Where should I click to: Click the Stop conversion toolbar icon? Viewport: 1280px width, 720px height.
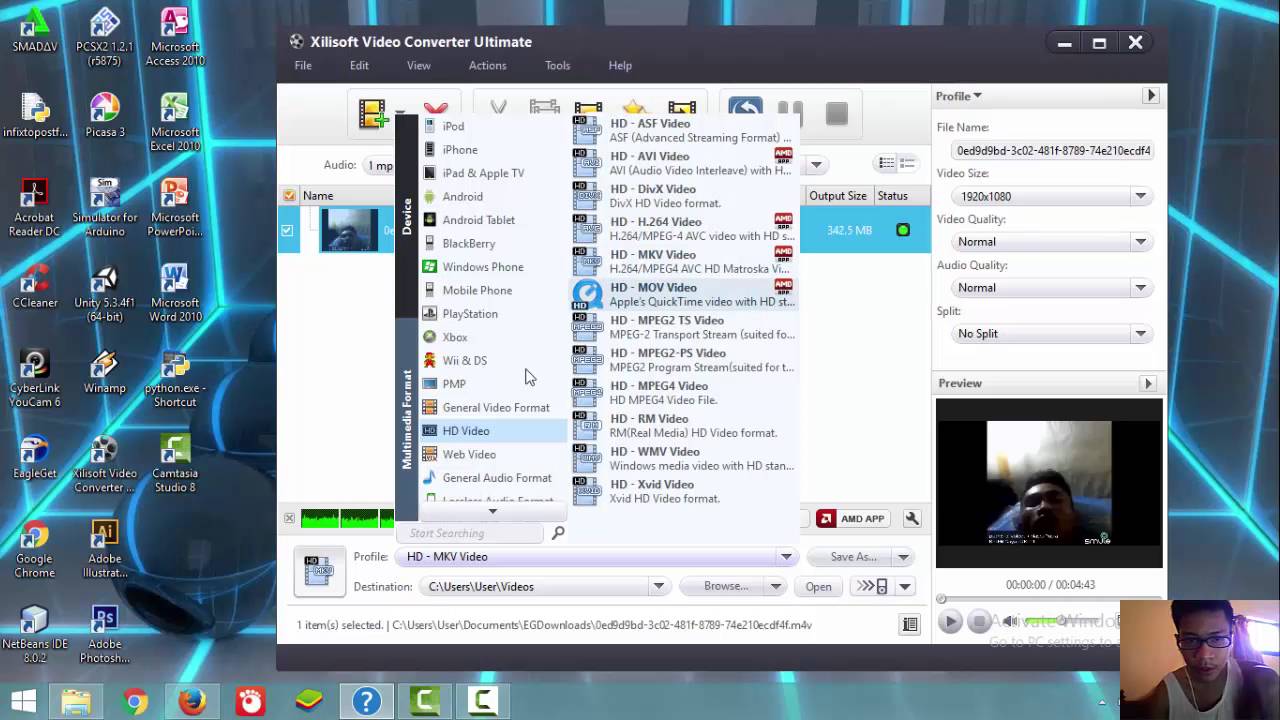836,114
